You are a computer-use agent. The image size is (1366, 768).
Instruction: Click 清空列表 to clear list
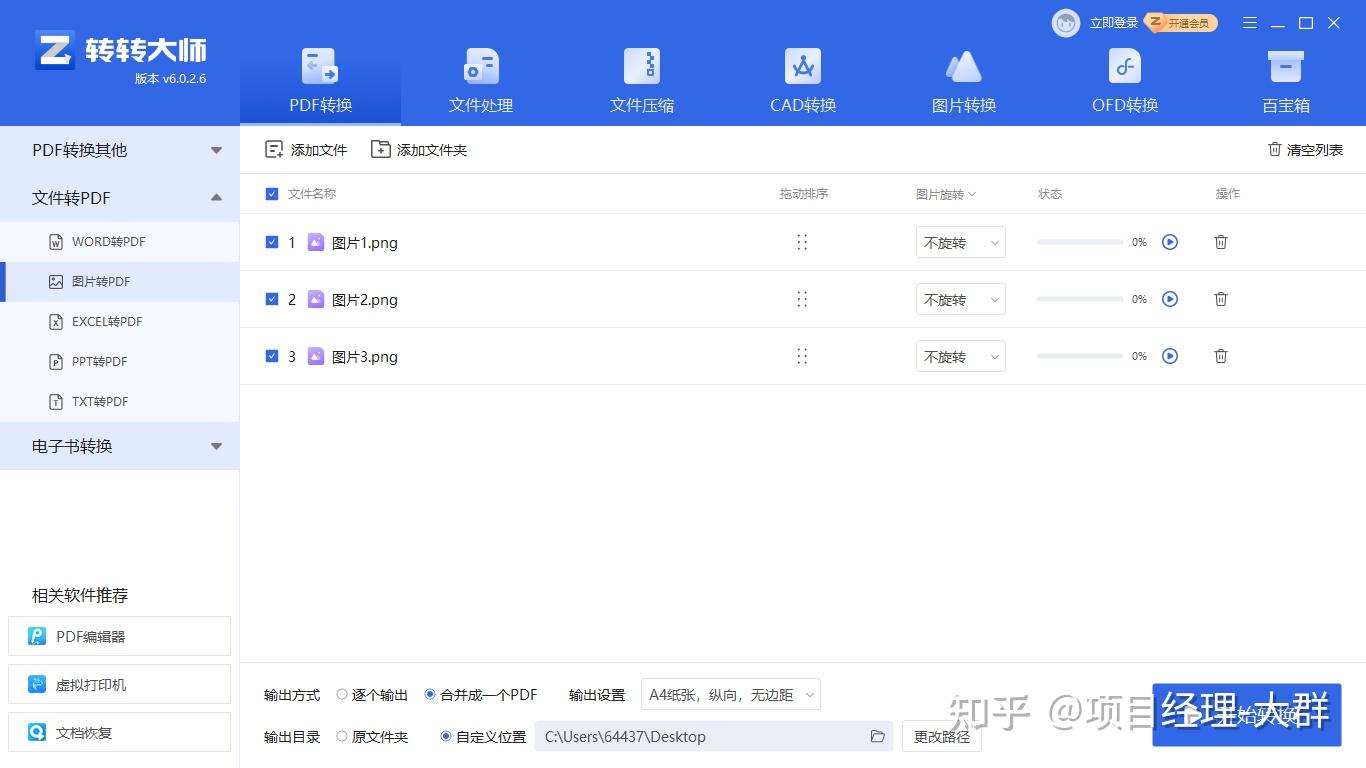point(1305,150)
